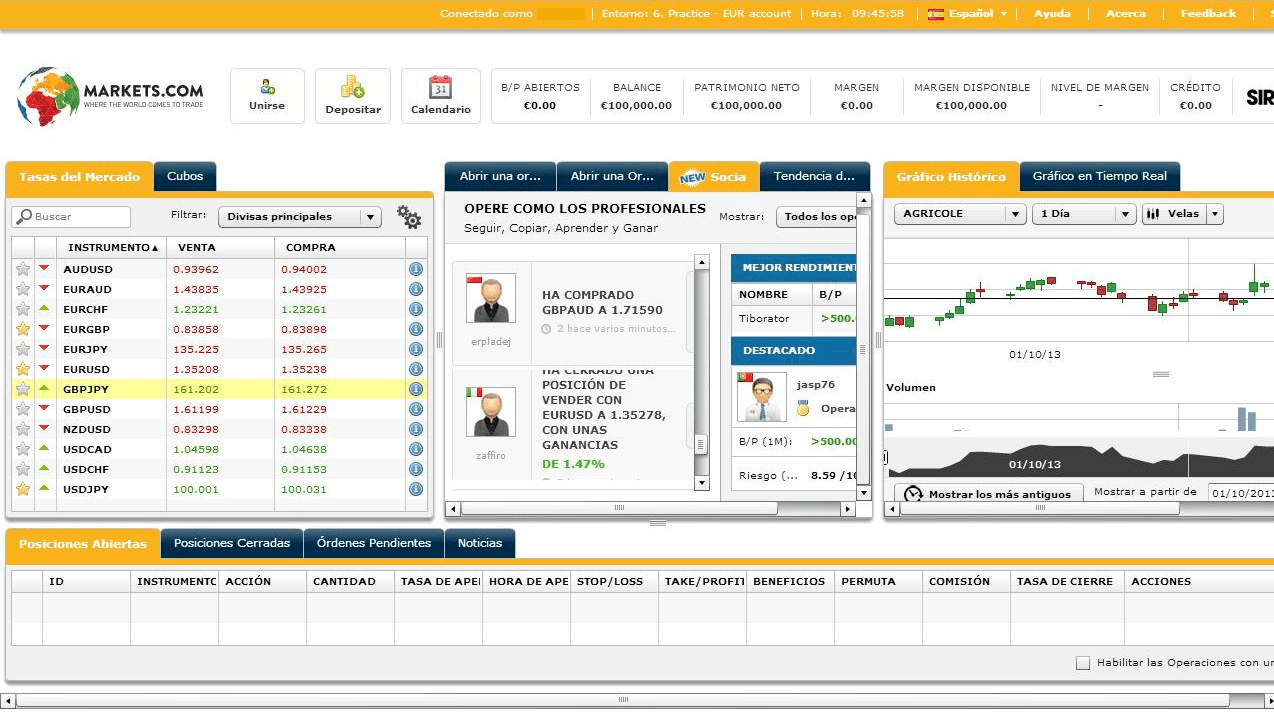Select the Tasas del Mercado tab
The image size is (1274, 712).
click(79, 176)
